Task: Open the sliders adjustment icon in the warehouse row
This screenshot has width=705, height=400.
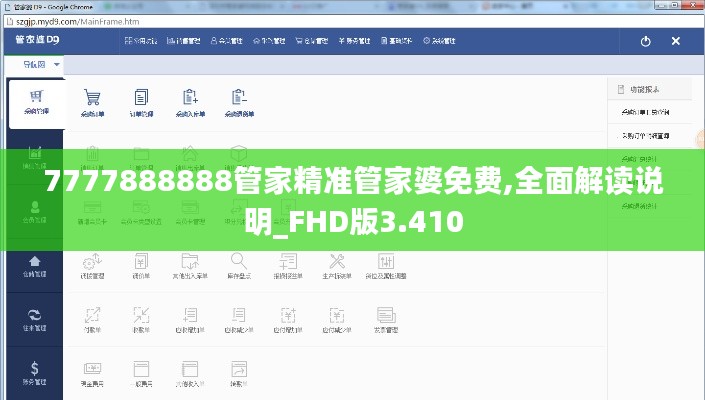Action: click(x=384, y=262)
